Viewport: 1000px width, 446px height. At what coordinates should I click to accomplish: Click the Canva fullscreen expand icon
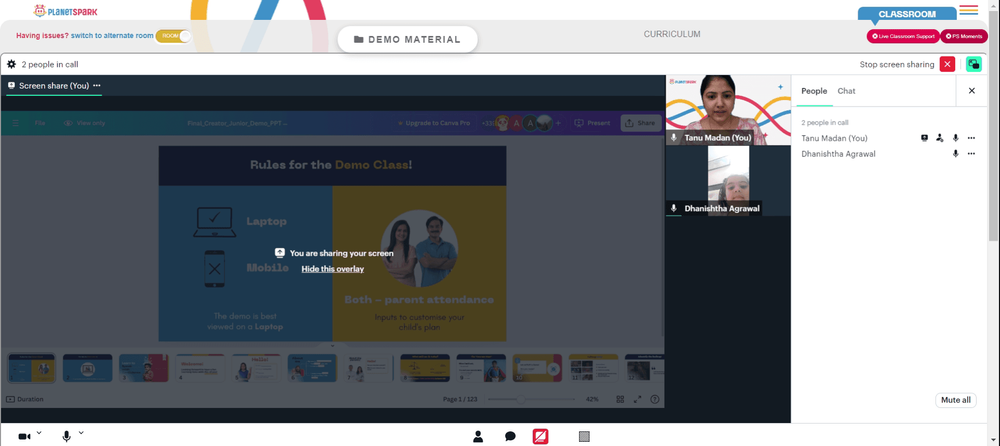[x=637, y=399]
